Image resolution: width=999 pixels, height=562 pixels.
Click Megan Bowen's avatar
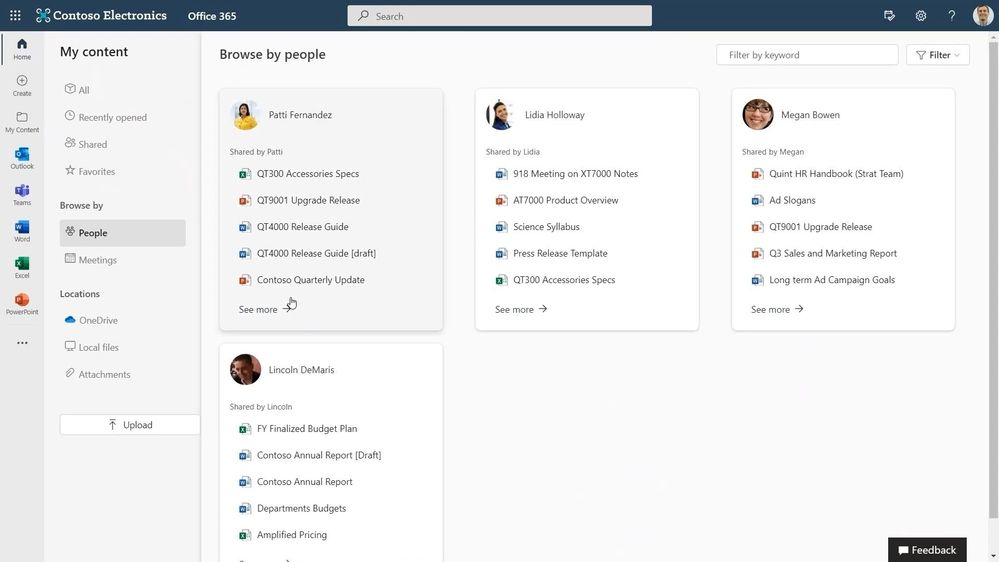tap(758, 115)
